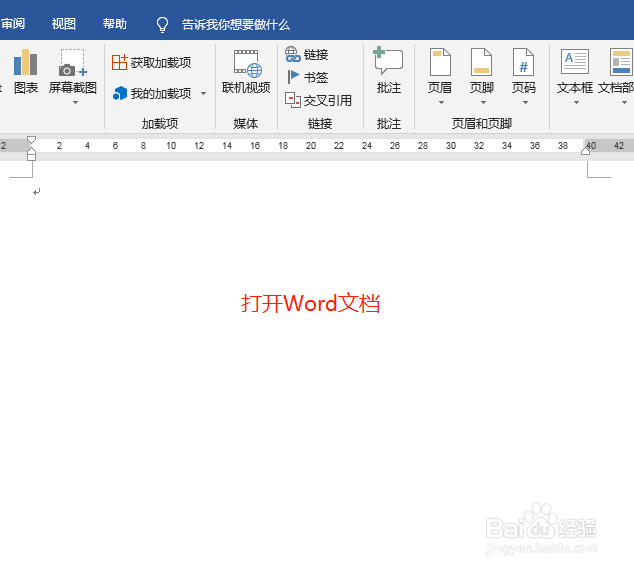The image size is (634, 570).
Task: Click the ruler at mark 20
Action: pos(311,146)
